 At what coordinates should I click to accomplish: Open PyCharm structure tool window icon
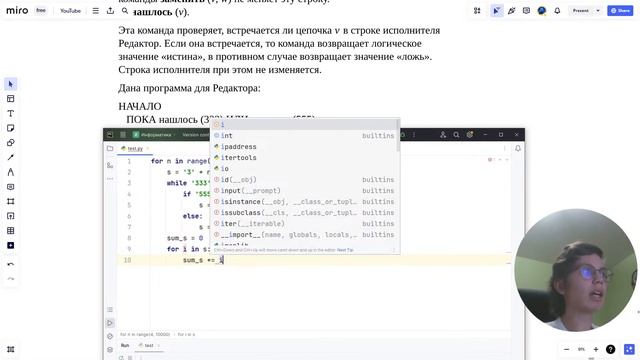click(110, 165)
